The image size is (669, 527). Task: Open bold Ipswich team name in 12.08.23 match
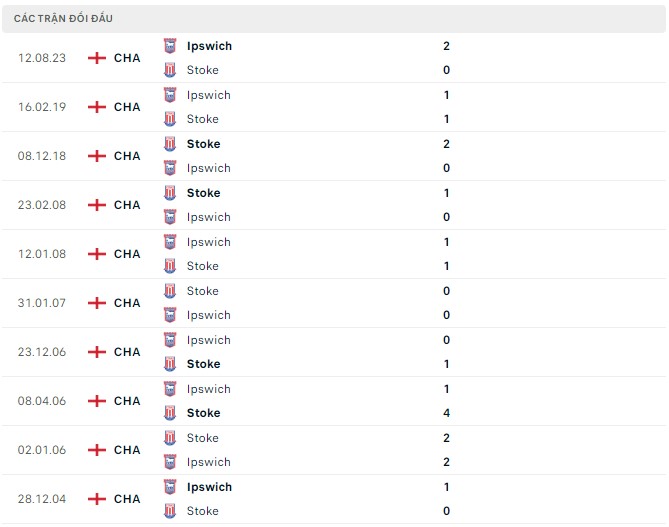(209, 46)
